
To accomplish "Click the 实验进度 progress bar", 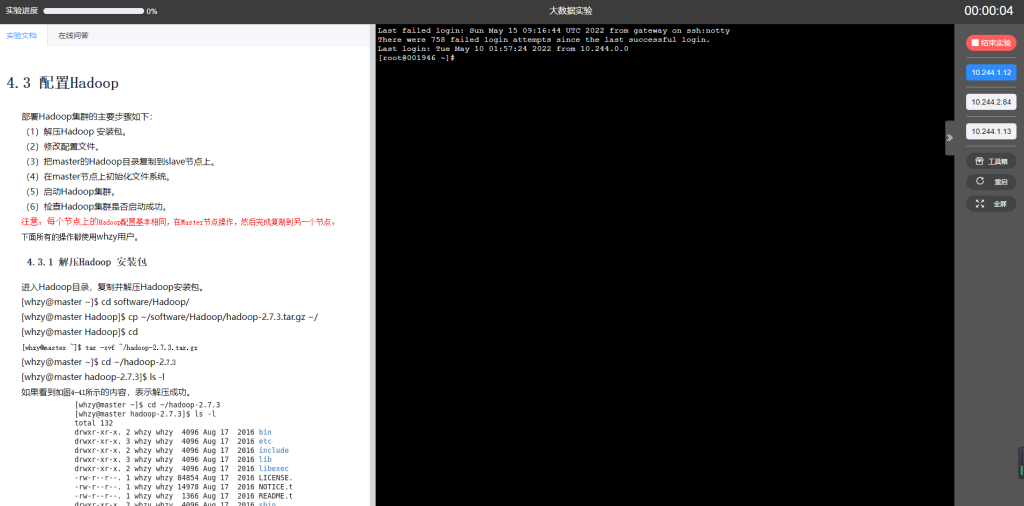I will coord(93,11).
